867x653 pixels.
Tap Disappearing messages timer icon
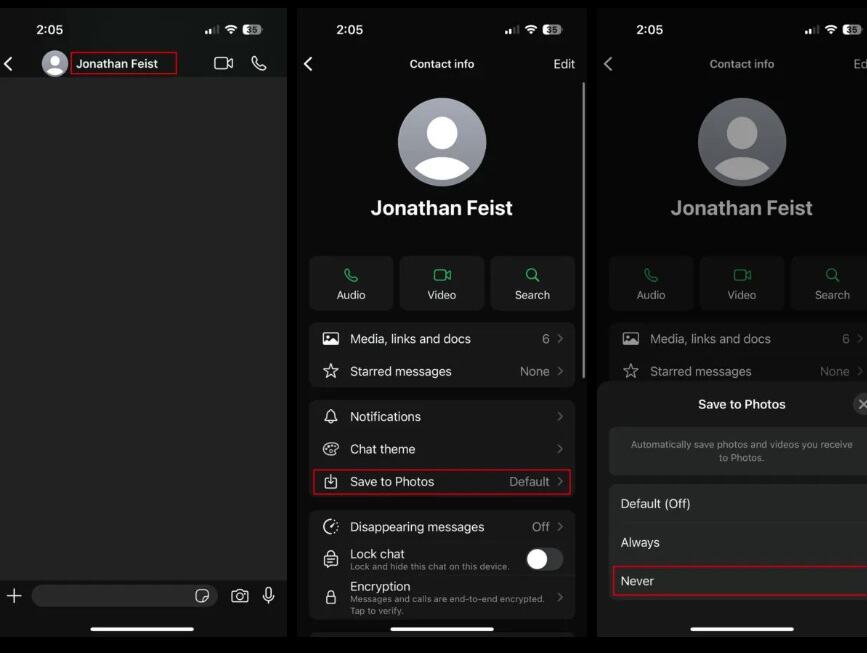331,527
